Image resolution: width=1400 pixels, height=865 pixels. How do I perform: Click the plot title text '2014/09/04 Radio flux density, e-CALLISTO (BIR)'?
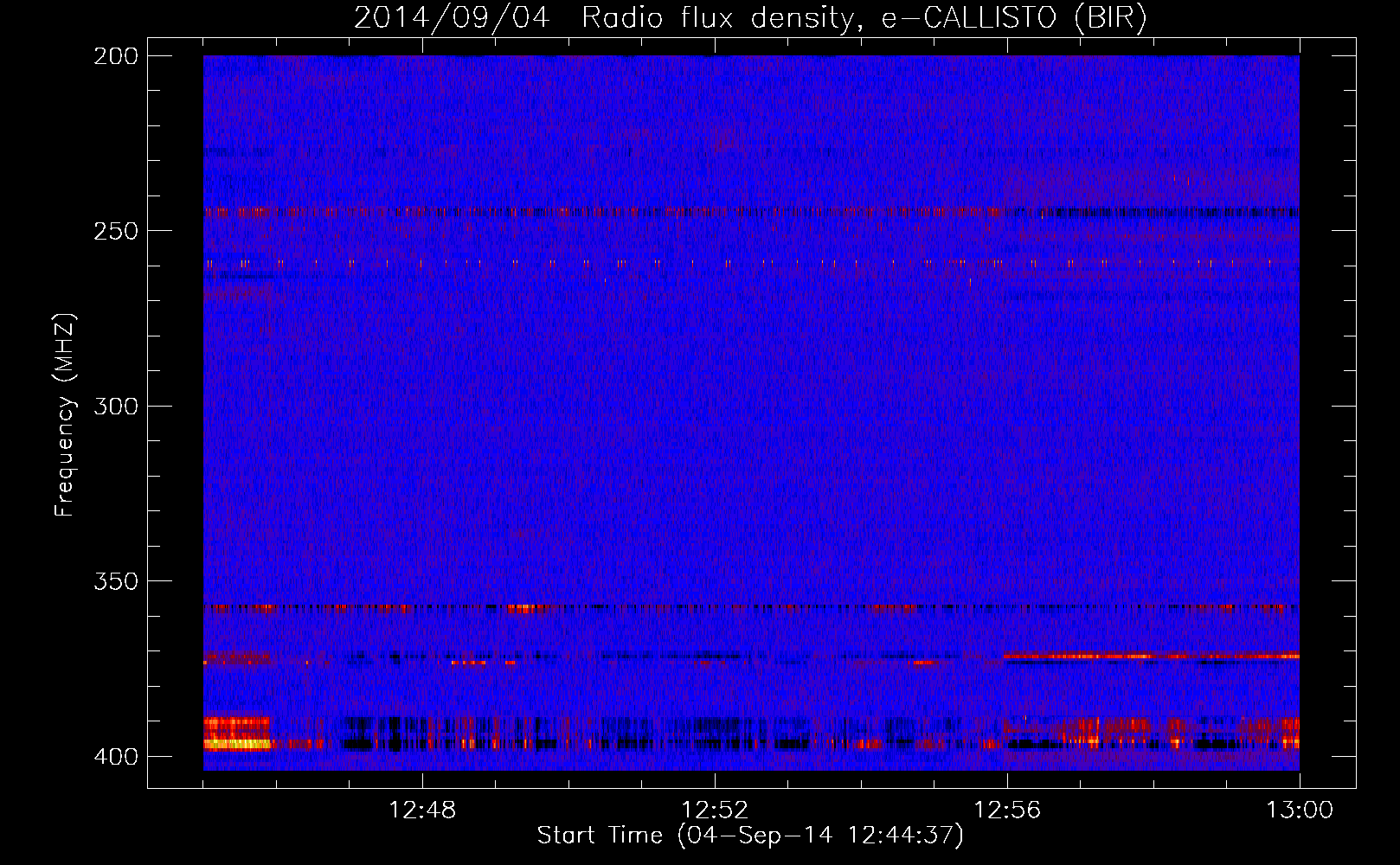[750, 18]
